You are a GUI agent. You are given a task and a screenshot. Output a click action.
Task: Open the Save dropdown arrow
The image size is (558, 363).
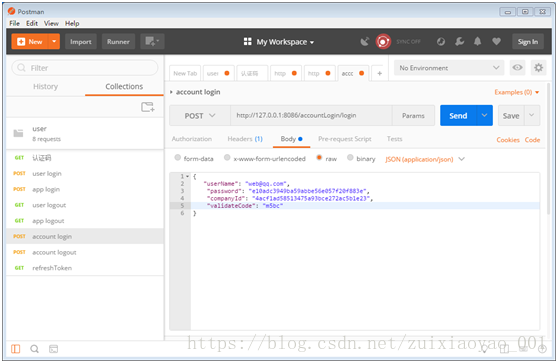click(x=532, y=115)
